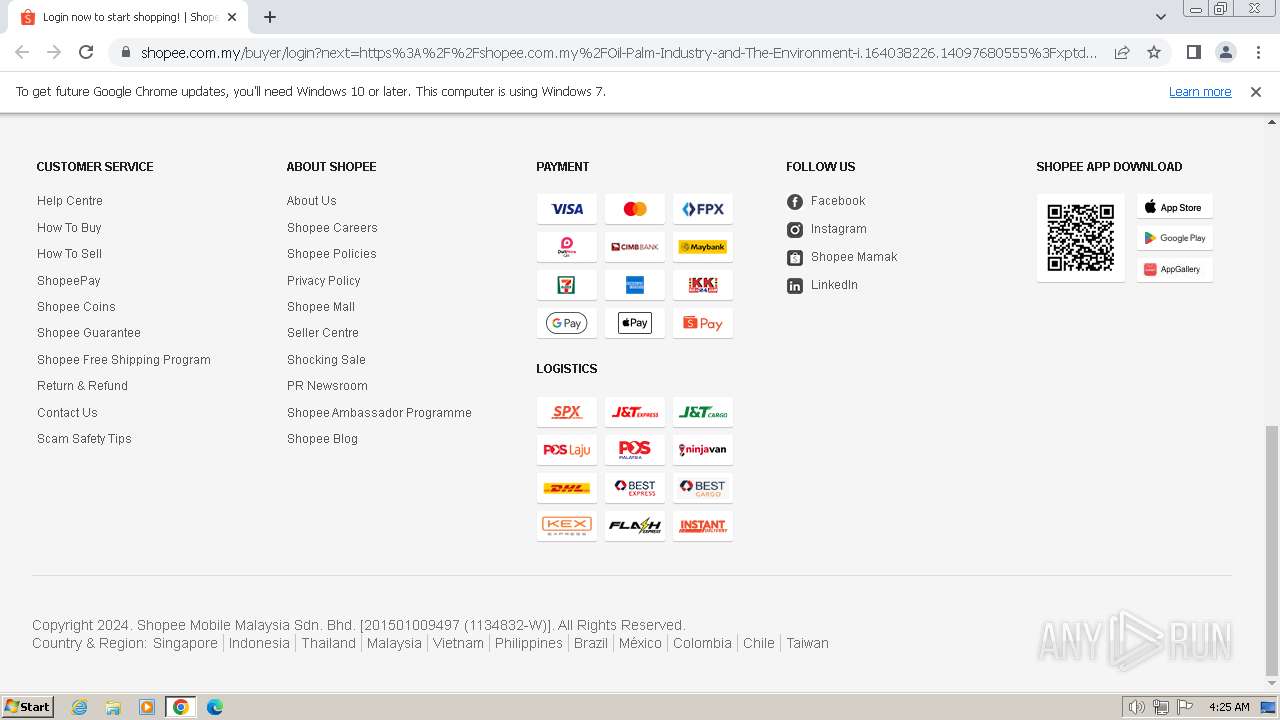Click the Learn more update link
Viewport: 1280px width, 720px height.
coord(1200,92)
